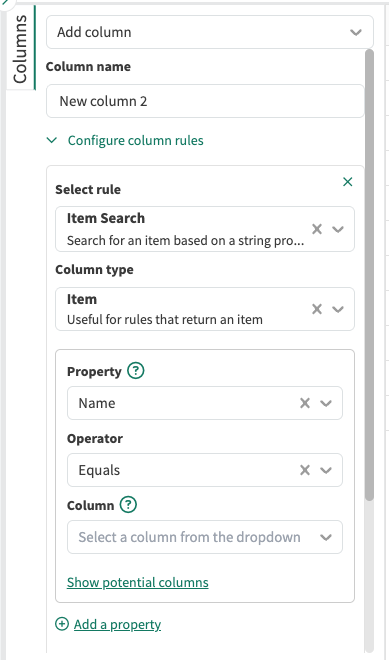Click Add a property link
389x660 pixels.
click(117, 624)
